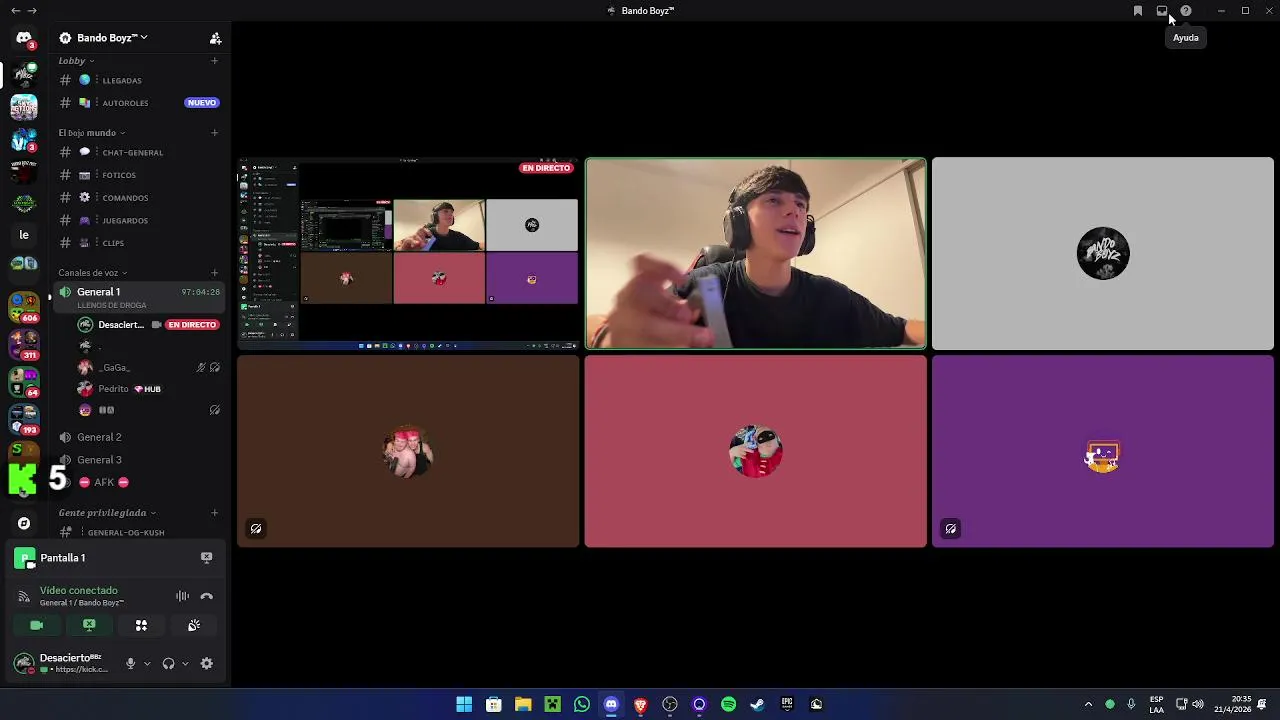Collapse the Canales de voz category
1280x720 pixels.
93,273
